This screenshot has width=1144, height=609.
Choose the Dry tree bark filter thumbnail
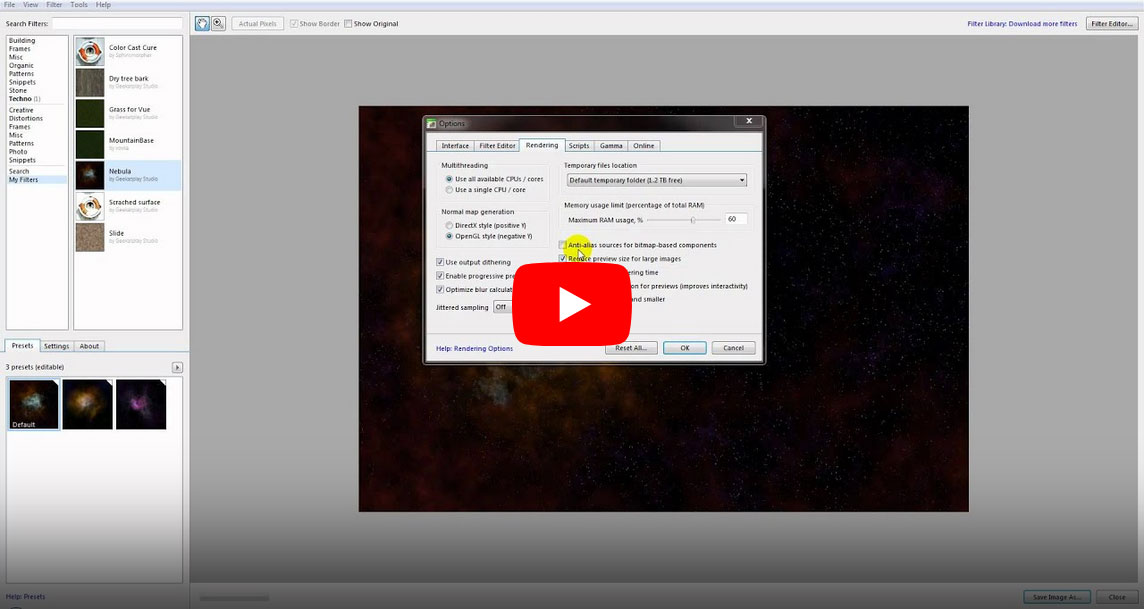90,82
